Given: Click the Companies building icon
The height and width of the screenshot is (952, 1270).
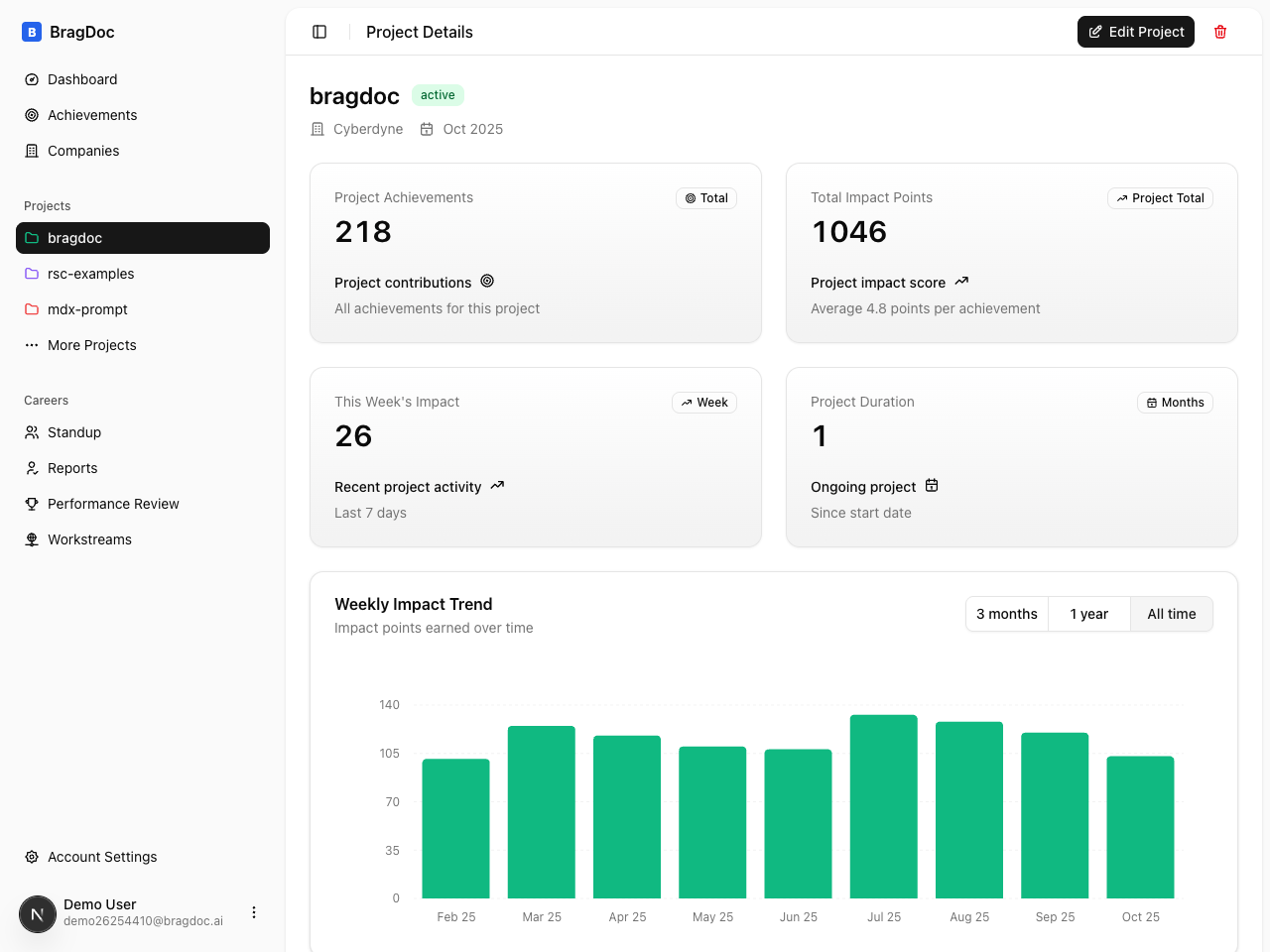Looking at the screenshot, I should [33, 151].
